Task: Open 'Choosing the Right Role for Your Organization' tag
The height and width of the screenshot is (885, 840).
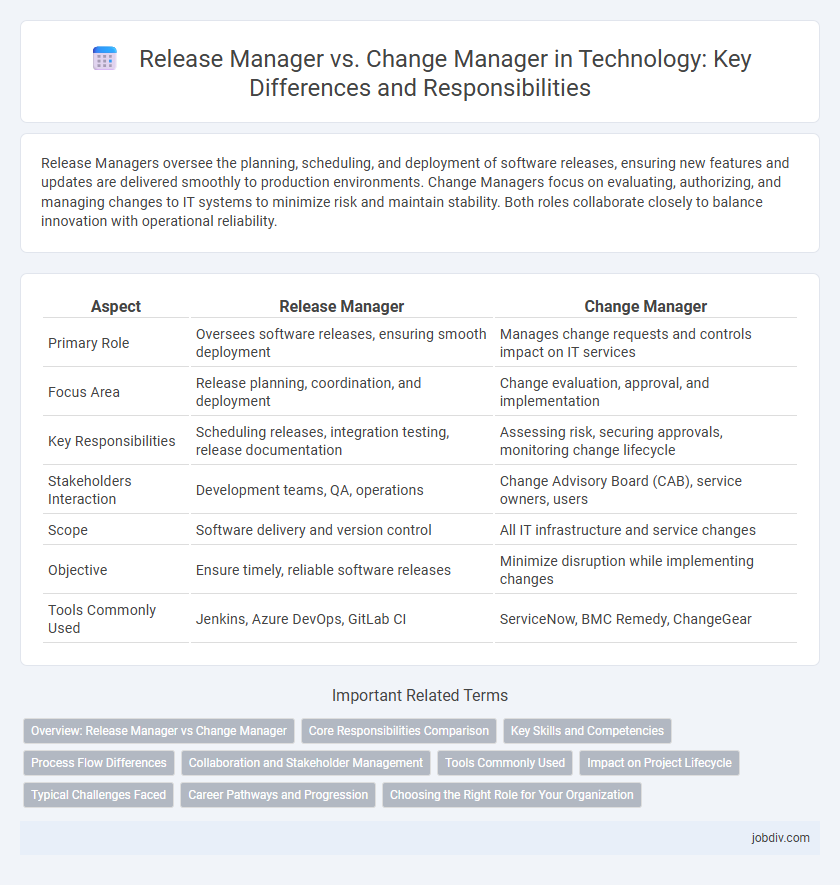Action: 511,795
